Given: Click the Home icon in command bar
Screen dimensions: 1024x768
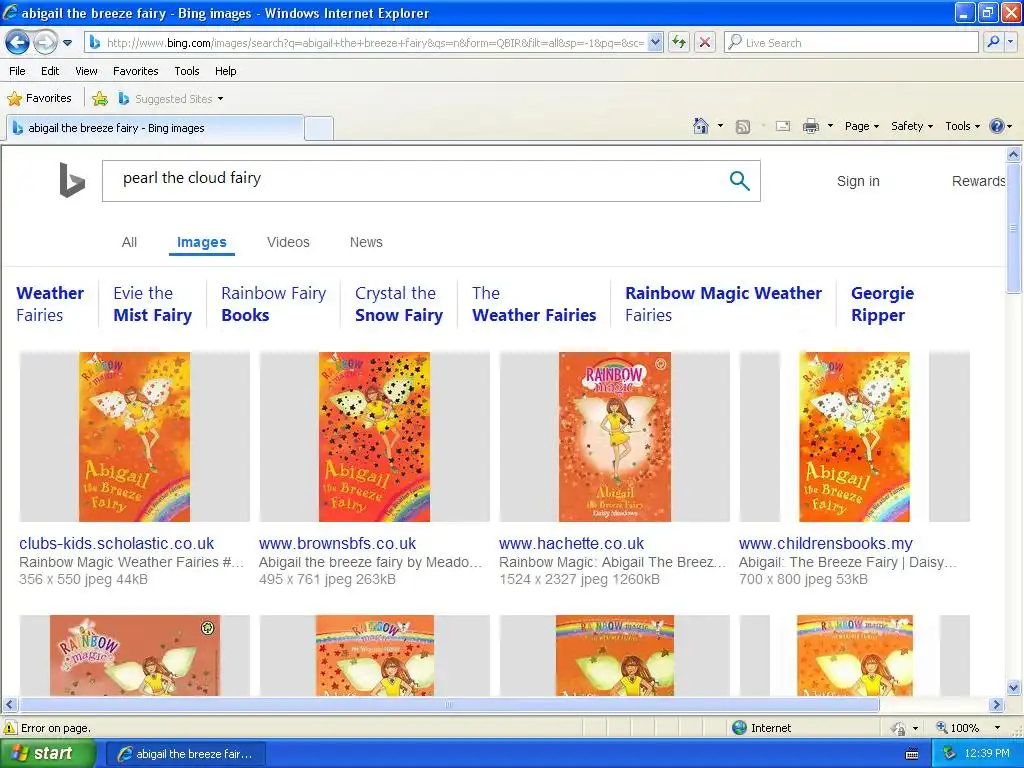Looking at the screenshot, I should (701, 126).
